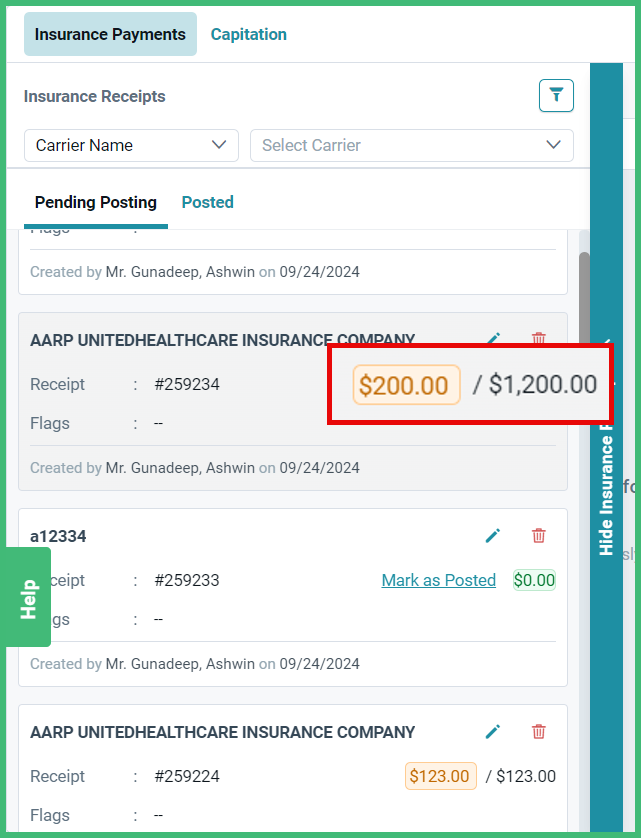Mark receipt #259233 as Posted
Screen dimensions: 641x838
[x=438, y=580]
